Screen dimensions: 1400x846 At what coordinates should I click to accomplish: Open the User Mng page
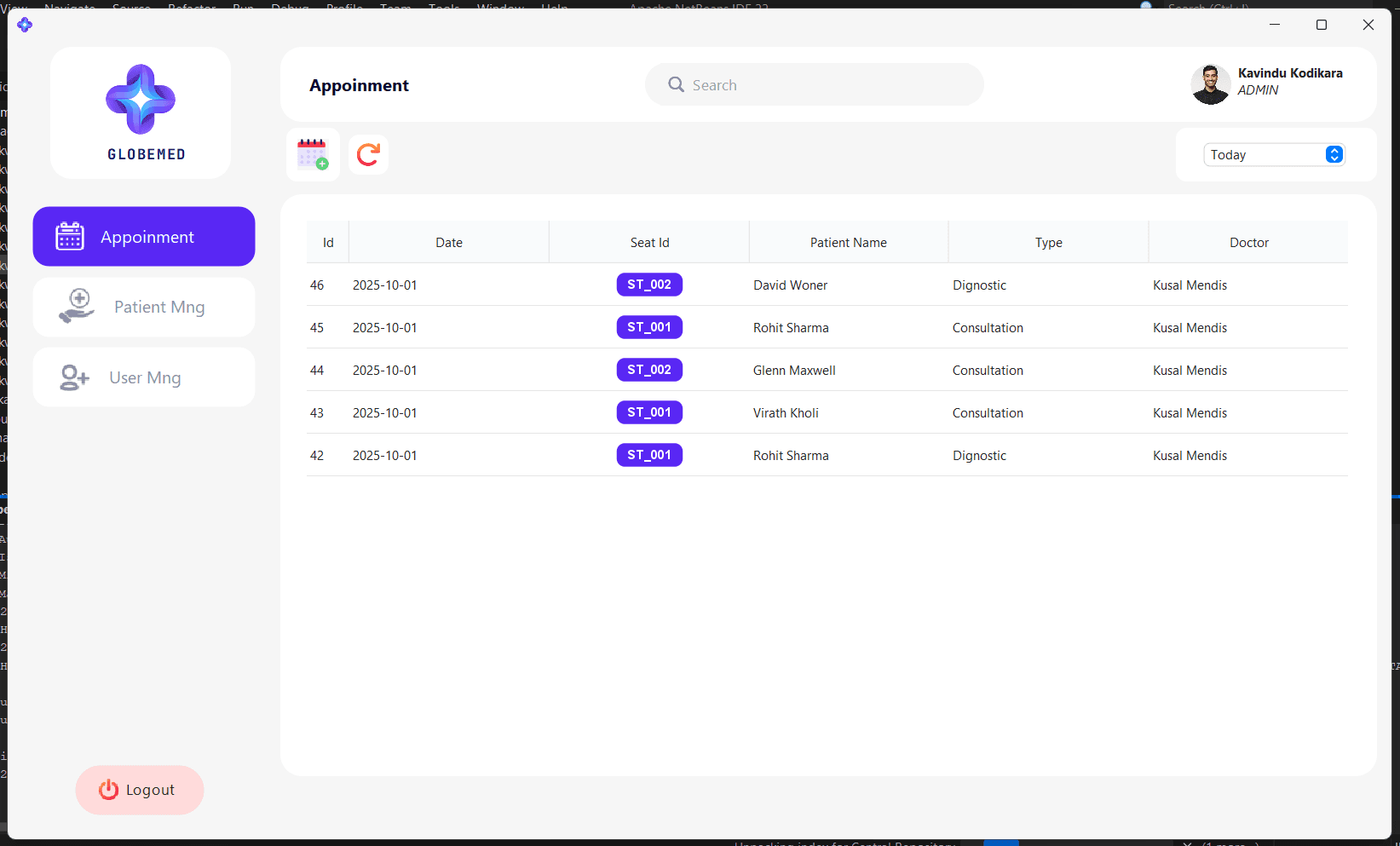coord(144,377)
